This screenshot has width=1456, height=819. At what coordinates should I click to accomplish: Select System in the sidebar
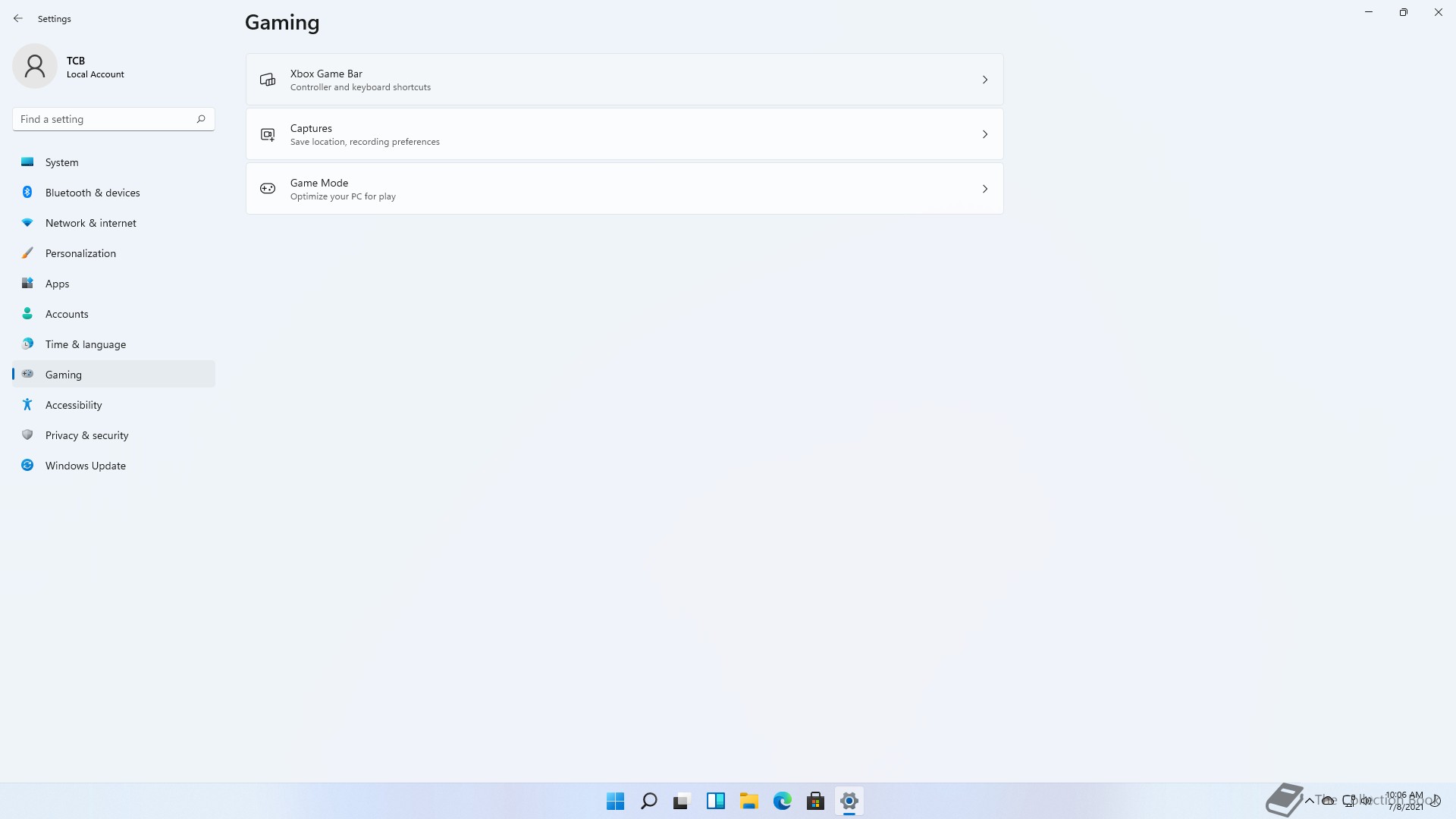coord(61,162)
